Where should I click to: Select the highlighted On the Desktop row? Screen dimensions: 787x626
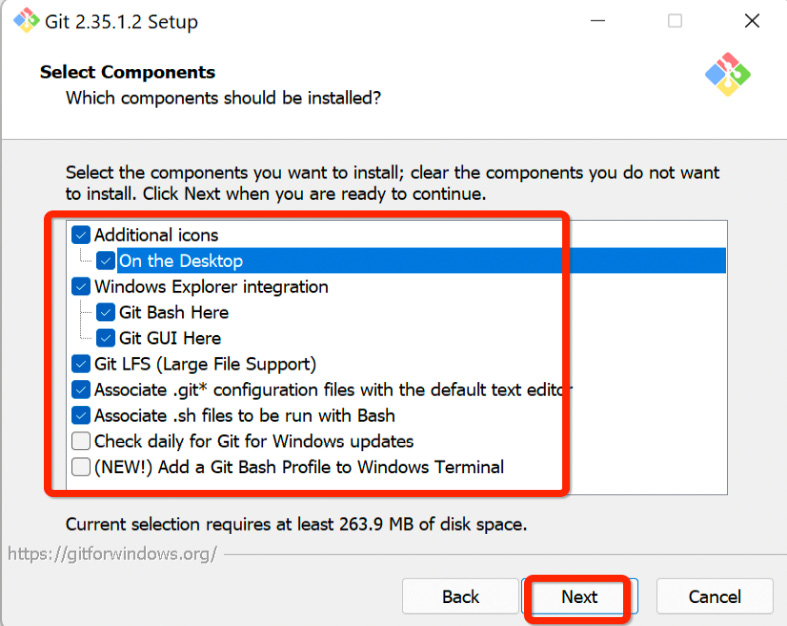click(x=421, y=261)
